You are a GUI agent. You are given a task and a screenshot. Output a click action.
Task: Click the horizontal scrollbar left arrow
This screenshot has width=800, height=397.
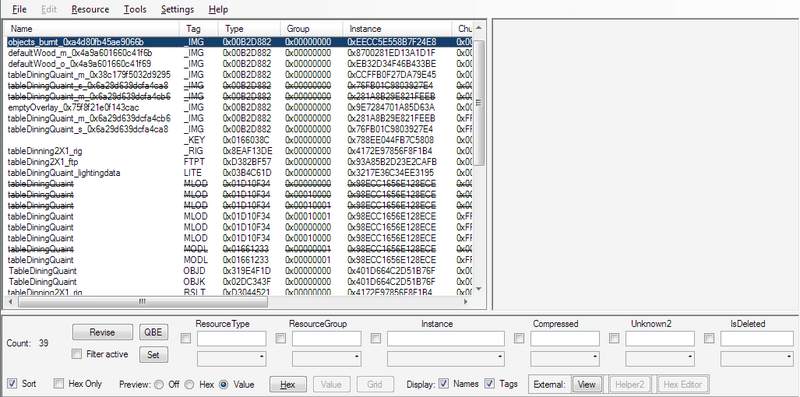pos(11,302)
